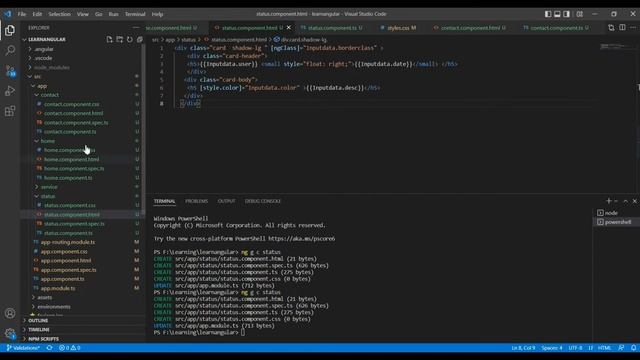640x360 pixels.
Task: Open the File menu
Action: (22, 14)
